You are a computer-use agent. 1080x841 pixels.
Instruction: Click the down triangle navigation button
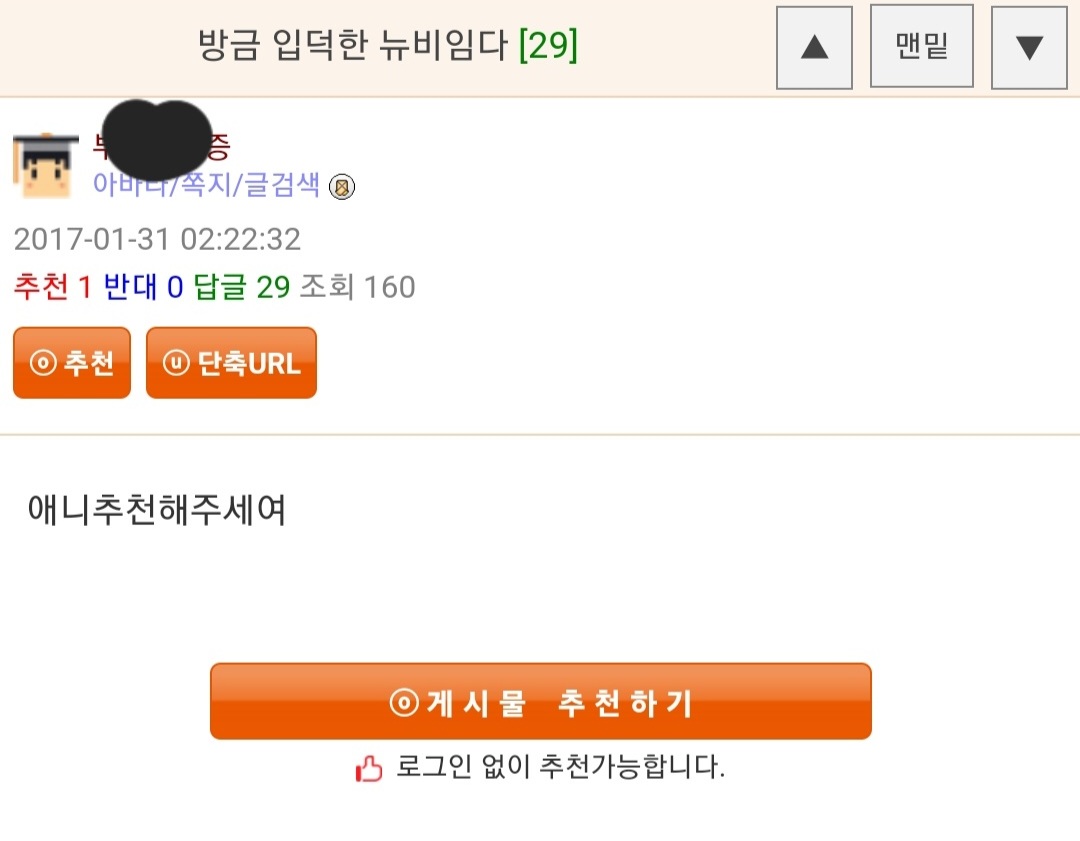click(1029, 47)
